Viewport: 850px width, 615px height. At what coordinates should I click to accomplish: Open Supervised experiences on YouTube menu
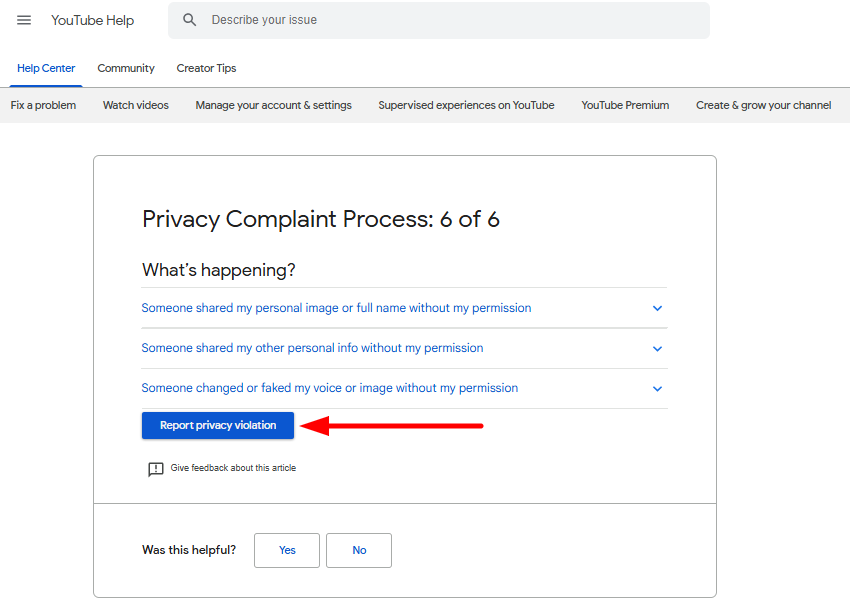466,105
